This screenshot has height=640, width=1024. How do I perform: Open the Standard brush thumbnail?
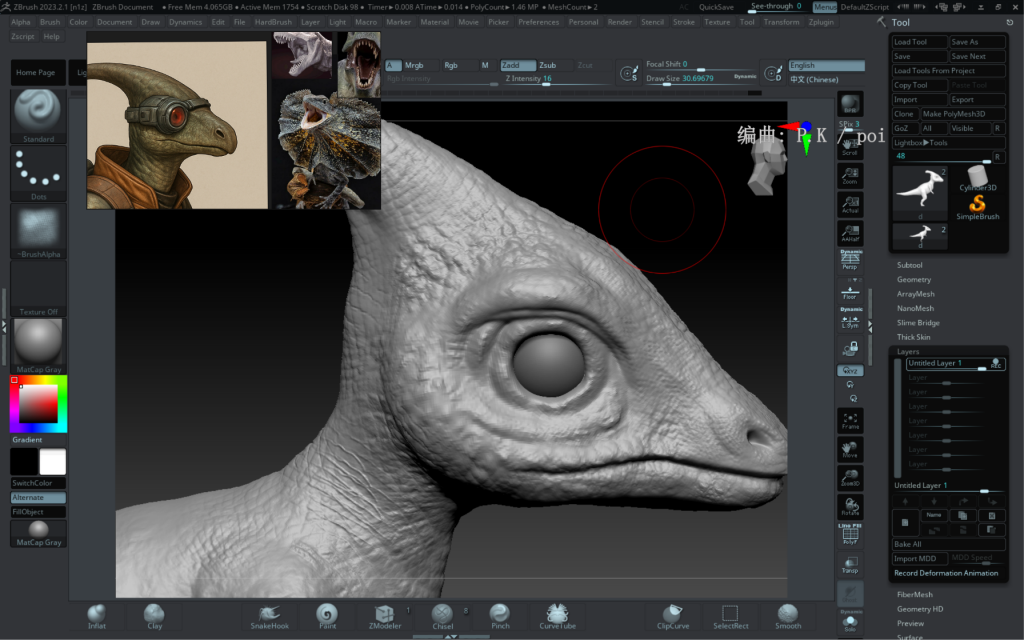point(39,112)
